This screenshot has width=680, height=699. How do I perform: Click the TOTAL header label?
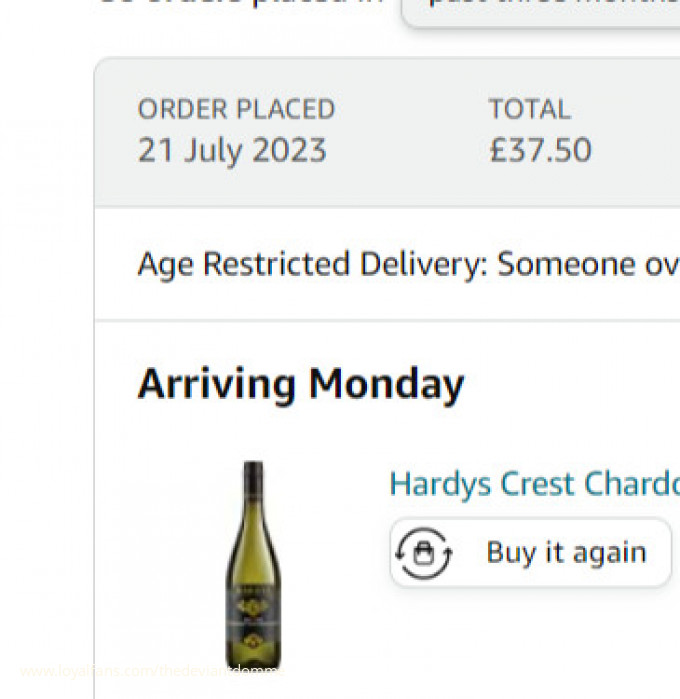coord(529,109)
